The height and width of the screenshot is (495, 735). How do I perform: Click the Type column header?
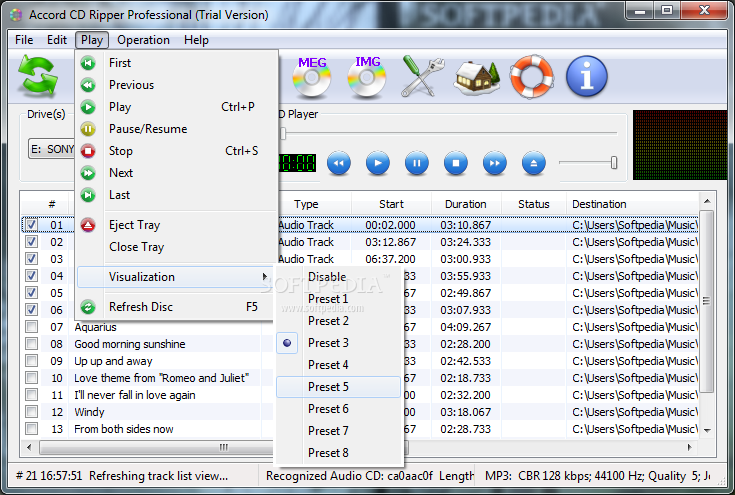coord(306,204)
